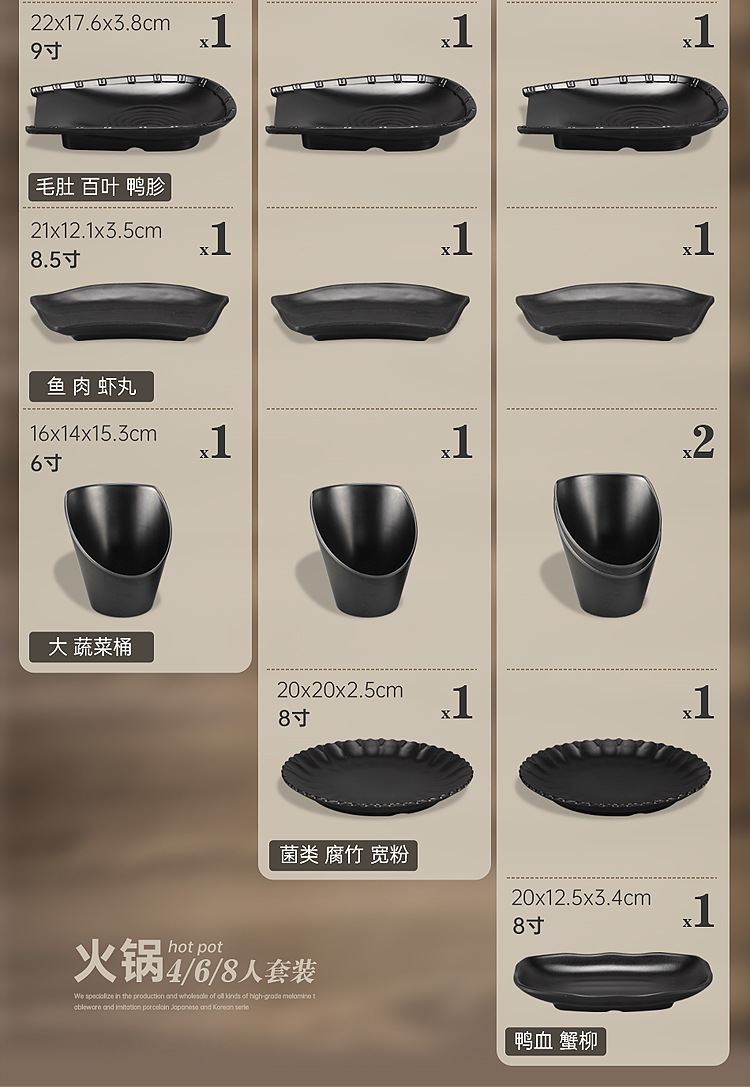The width and height of the screenshot is (750, 1087).
Task: Click the 20x12.5x3.4cm dimension text
Action: (581, 898)
